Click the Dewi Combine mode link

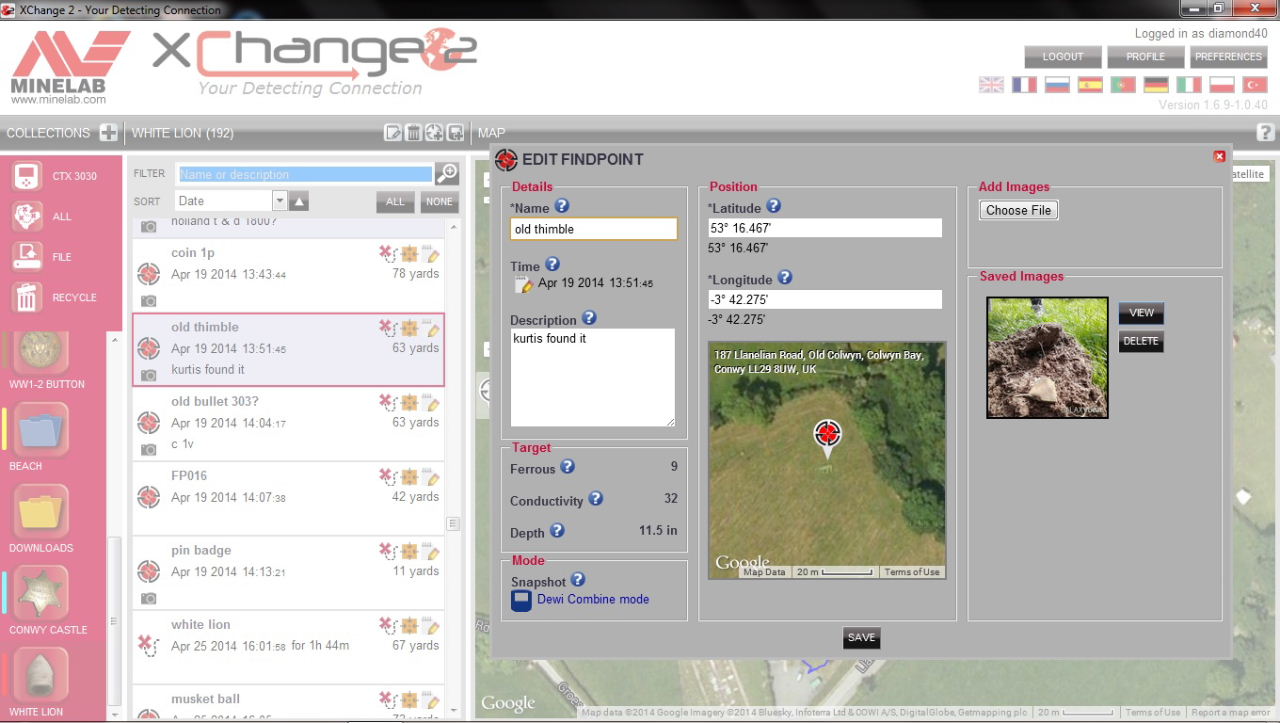593,599
